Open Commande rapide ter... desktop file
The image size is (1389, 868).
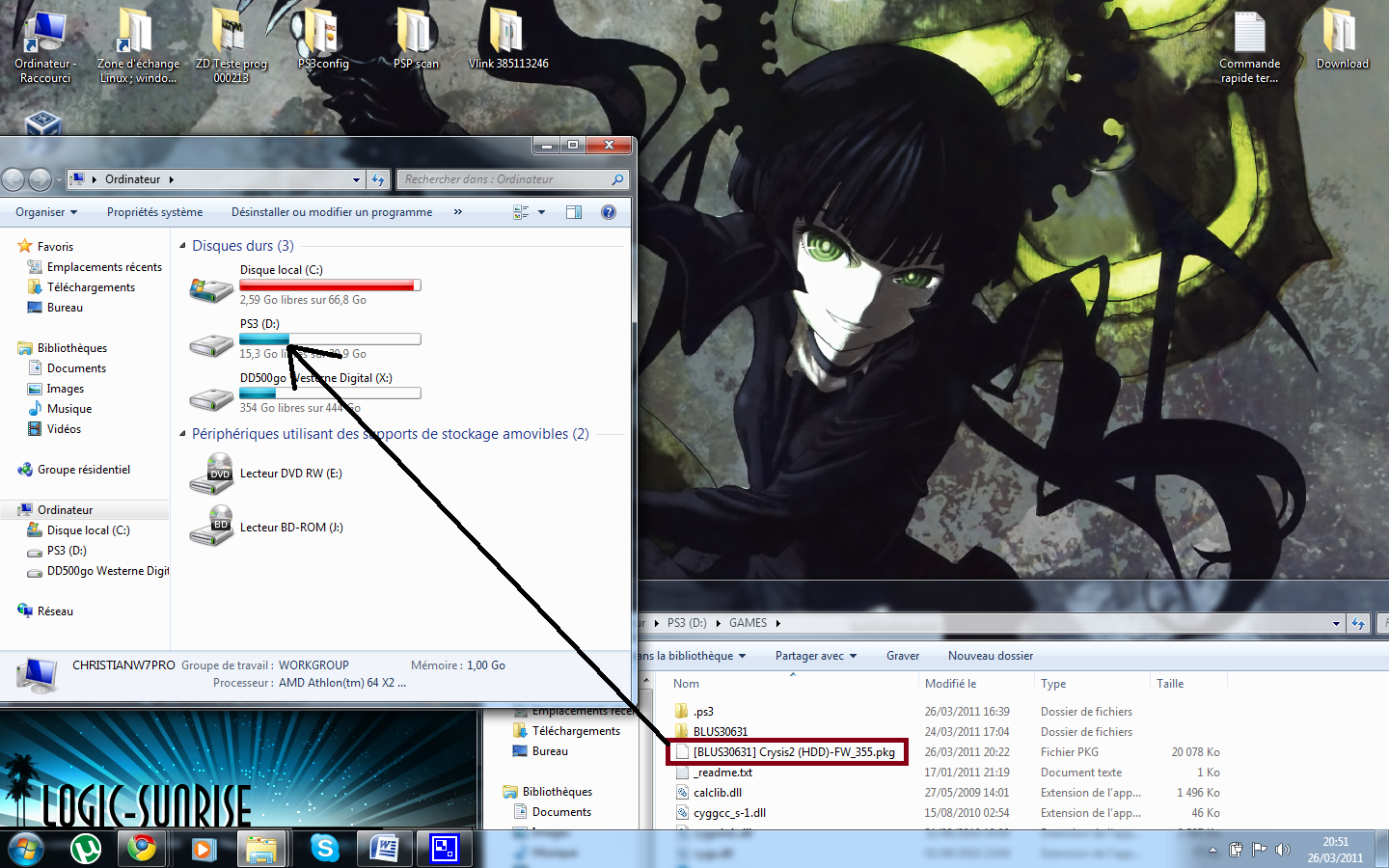1249,46
